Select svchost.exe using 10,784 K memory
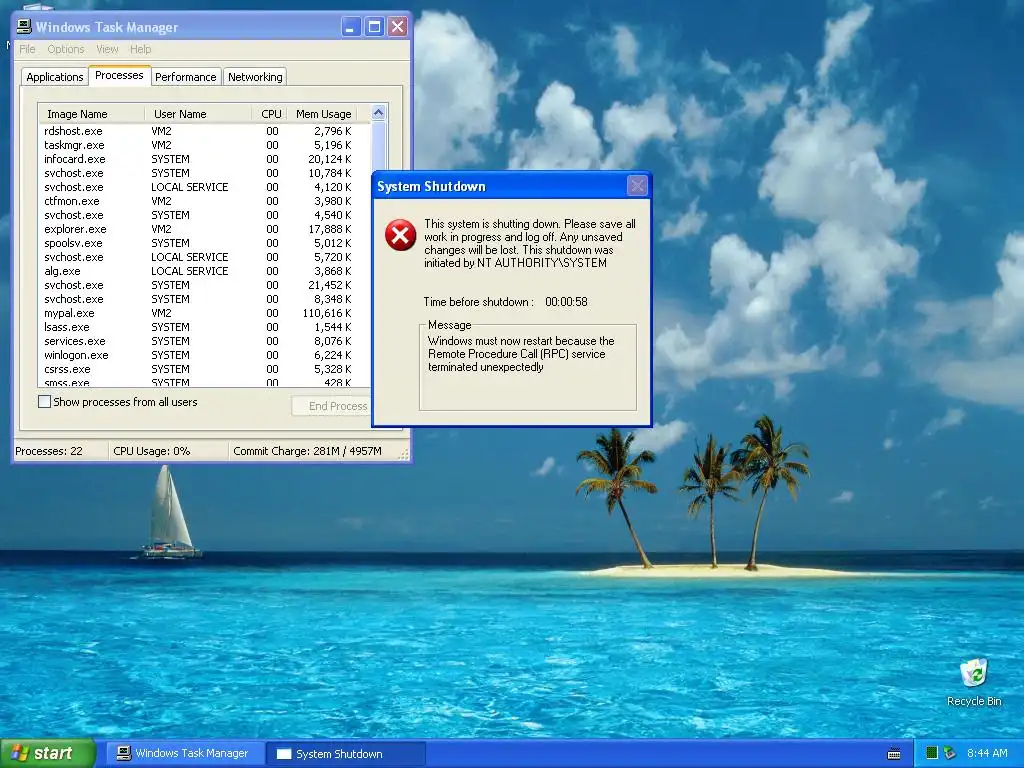The width and height of the screenshot is (1024, 768). tap(204, 173)
